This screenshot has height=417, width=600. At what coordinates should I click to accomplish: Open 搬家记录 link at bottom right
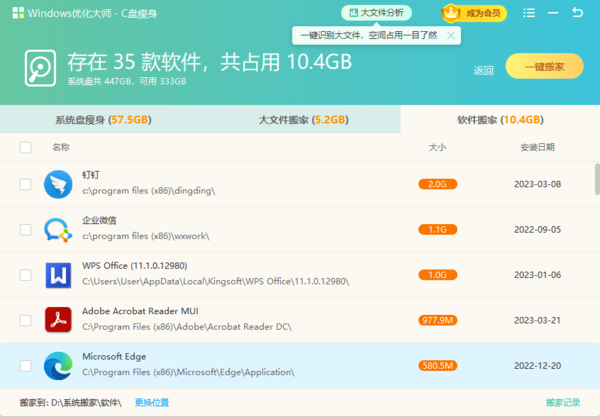tap(563, 403)
